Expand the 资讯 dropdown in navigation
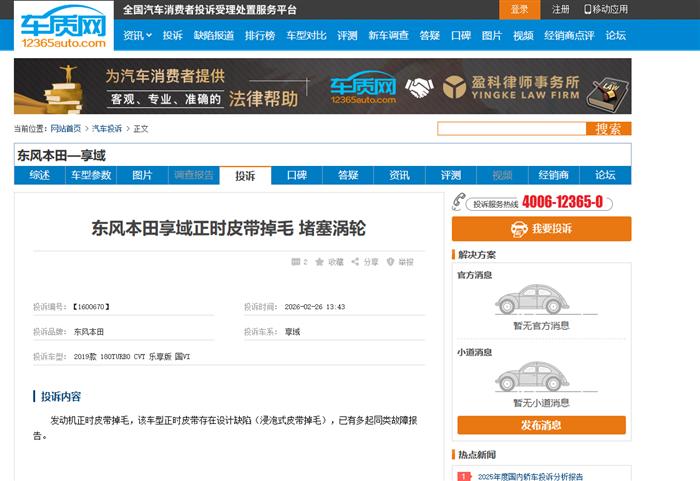Viewport: 700px width, 481px height. (137, 35)
